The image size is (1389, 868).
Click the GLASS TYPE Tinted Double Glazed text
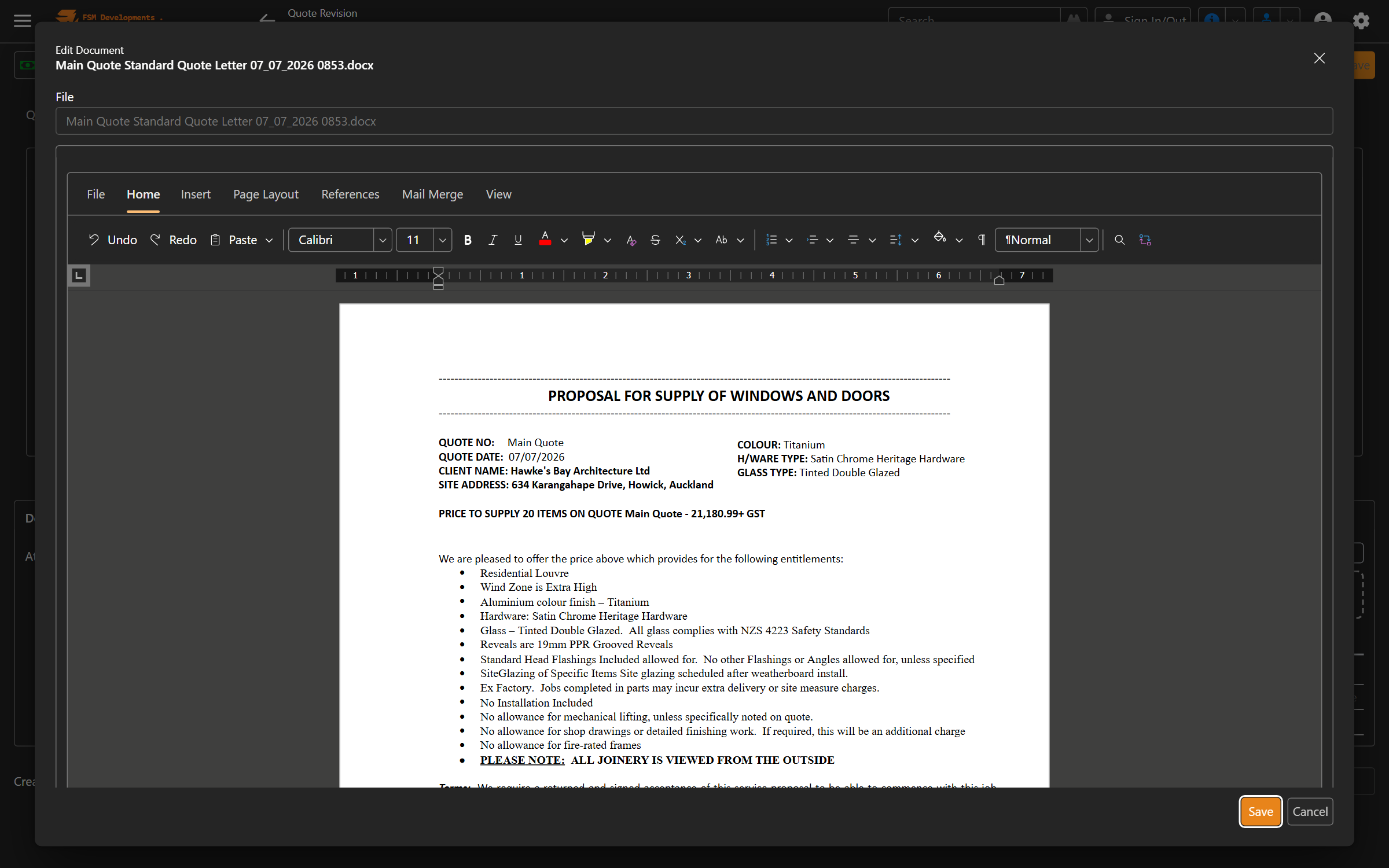click(818, 473)
